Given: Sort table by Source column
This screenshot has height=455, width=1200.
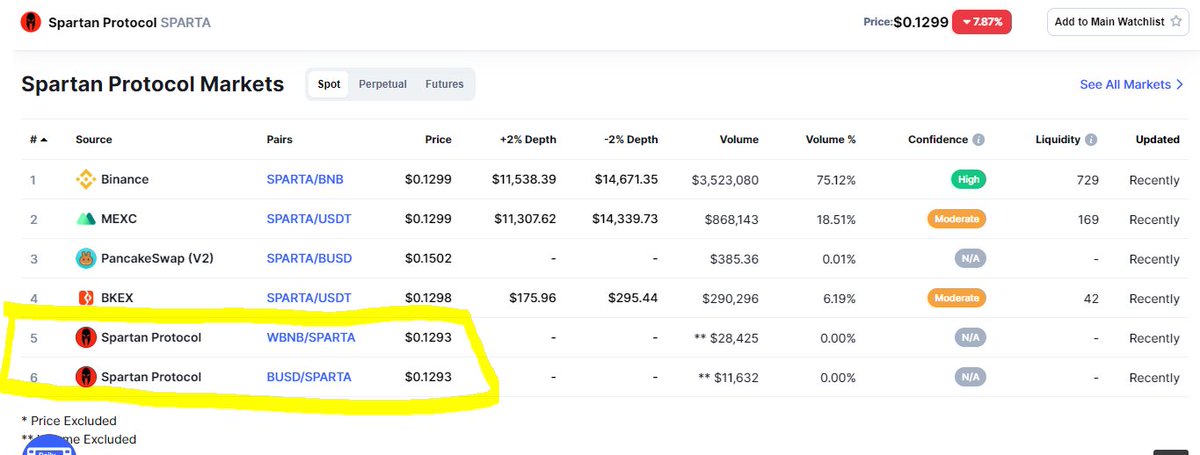Looking at the screenshot, I should click(x=94, y=140).
